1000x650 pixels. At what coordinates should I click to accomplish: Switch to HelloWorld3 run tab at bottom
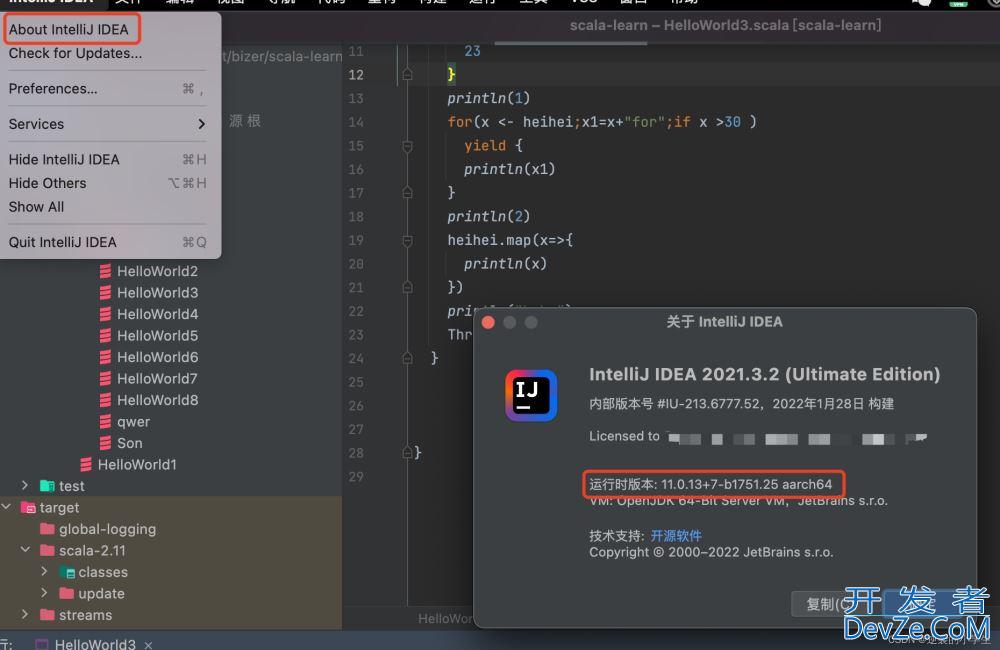(x=95, y=644)
